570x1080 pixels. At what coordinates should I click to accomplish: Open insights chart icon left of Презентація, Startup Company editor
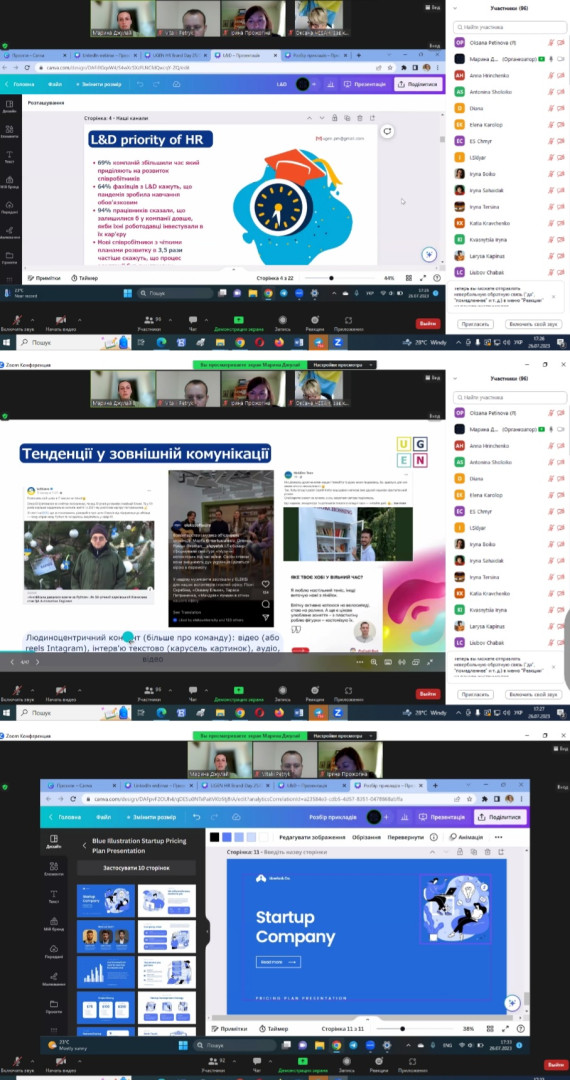click(404, 817)
